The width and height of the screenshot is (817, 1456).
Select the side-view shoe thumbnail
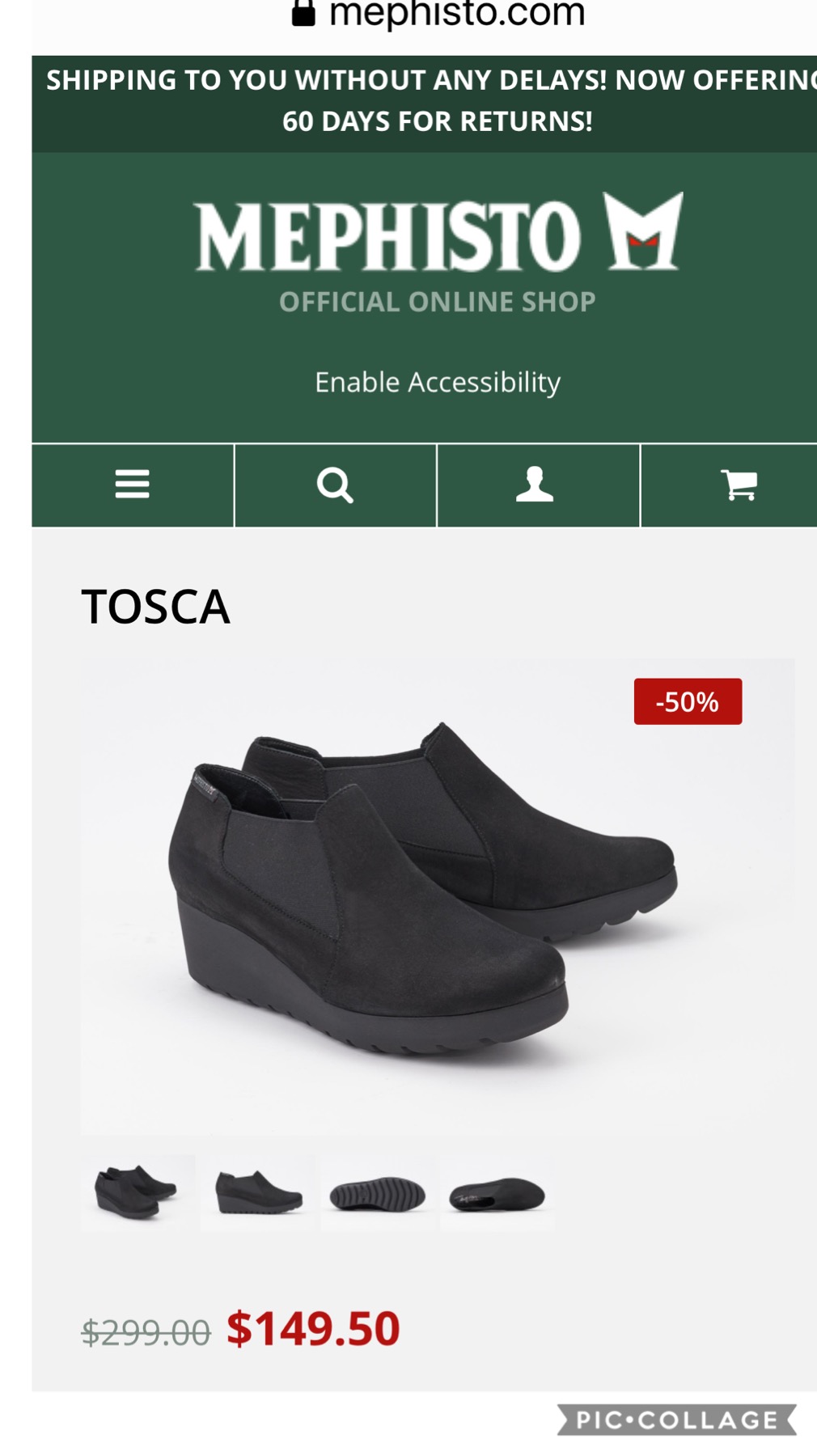pyautogui.click(x=258, y=1193)
